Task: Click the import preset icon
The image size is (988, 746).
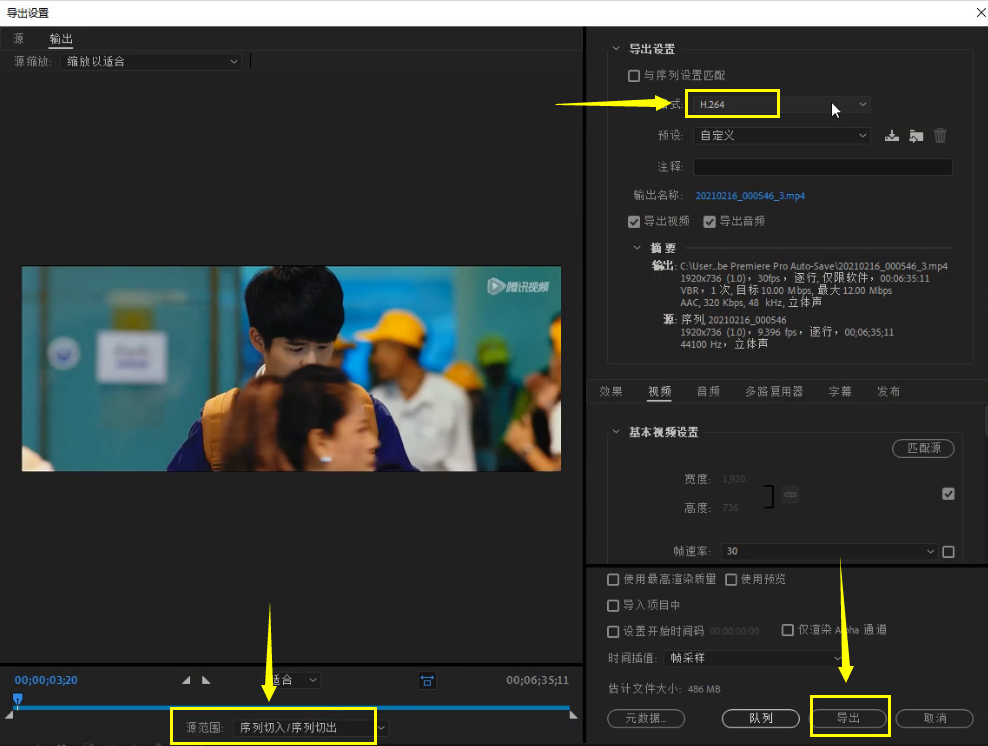Action: pos(916,135)
